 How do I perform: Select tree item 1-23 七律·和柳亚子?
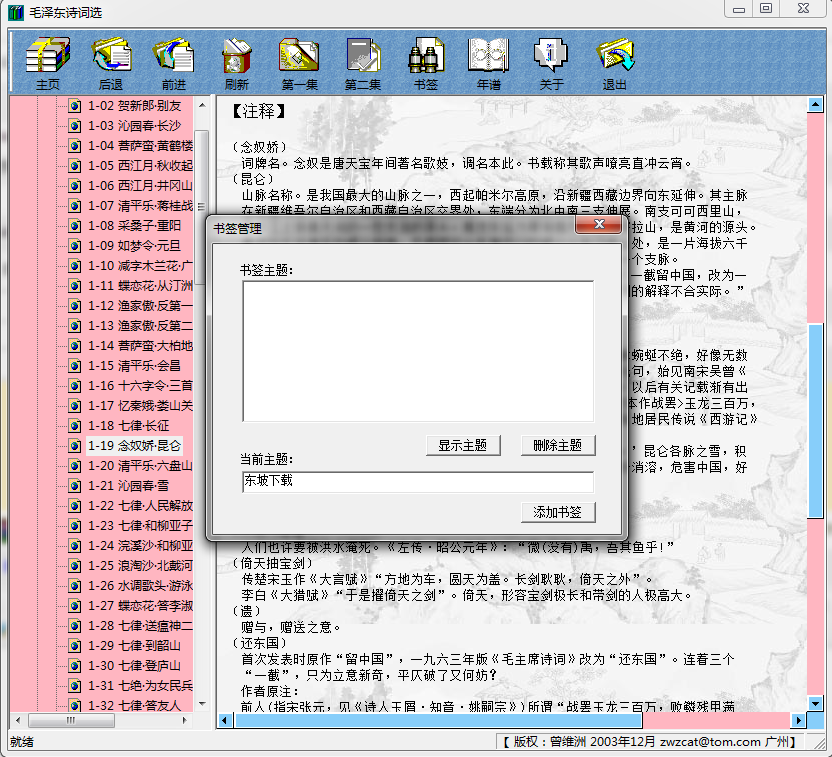pos(140,526)
